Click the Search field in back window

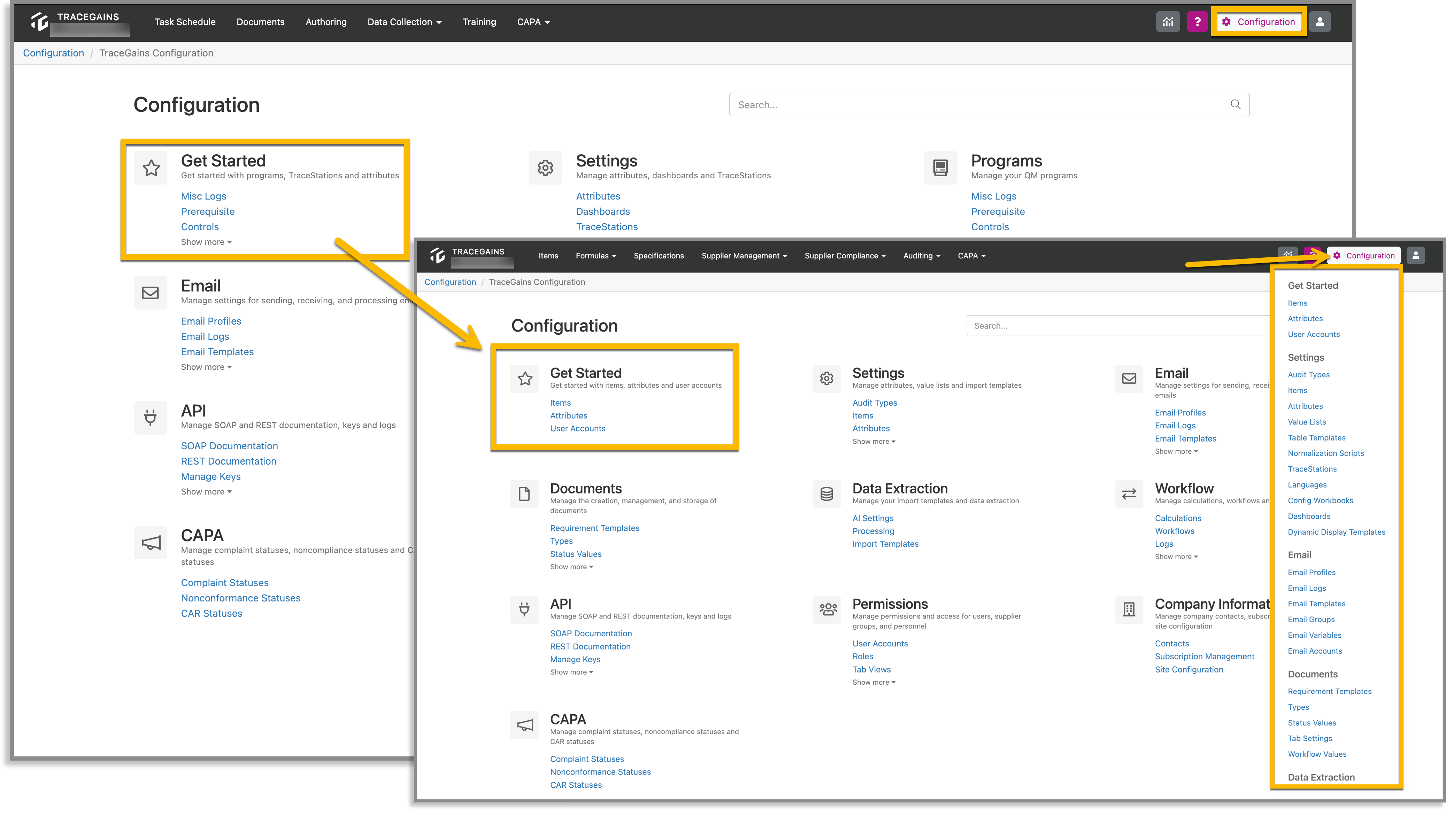[x=989, y=104]
